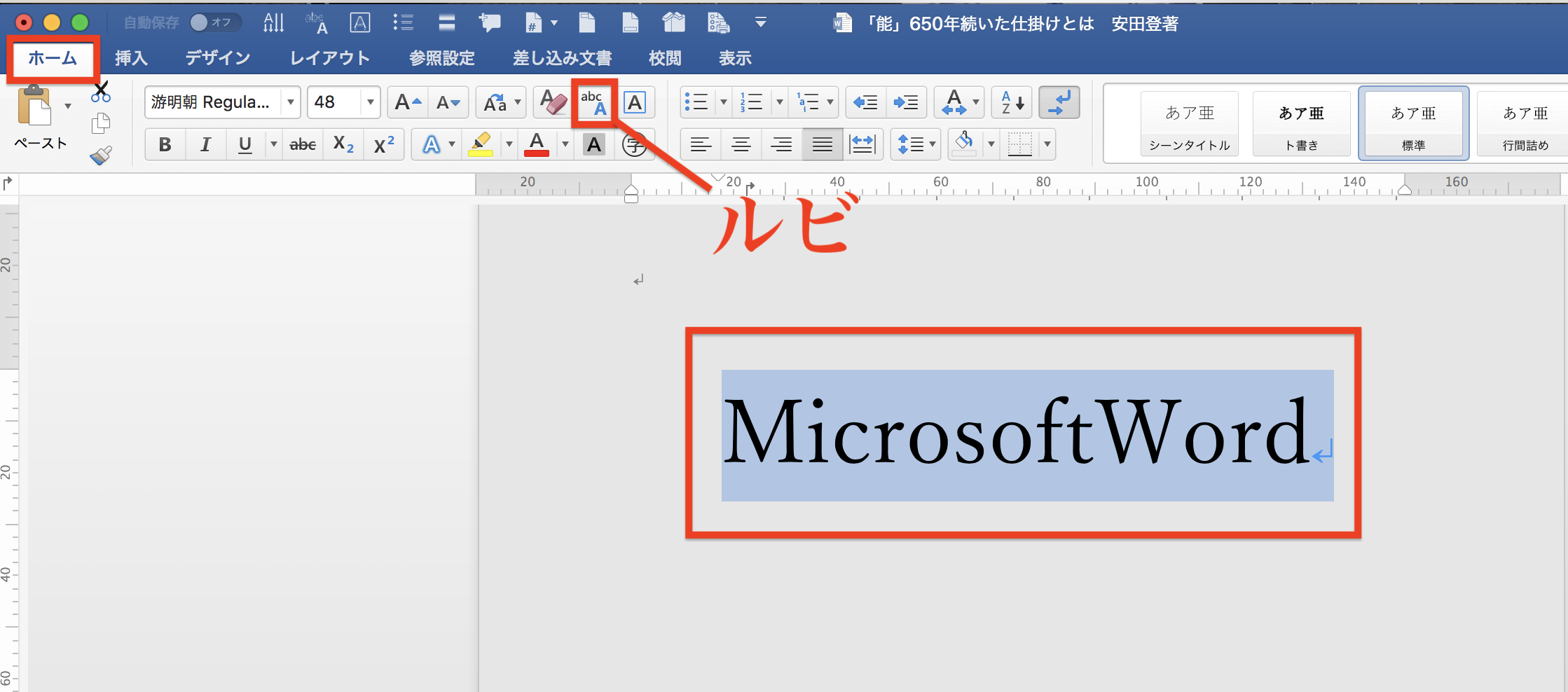Switch to the レイアウト tab

329,58
